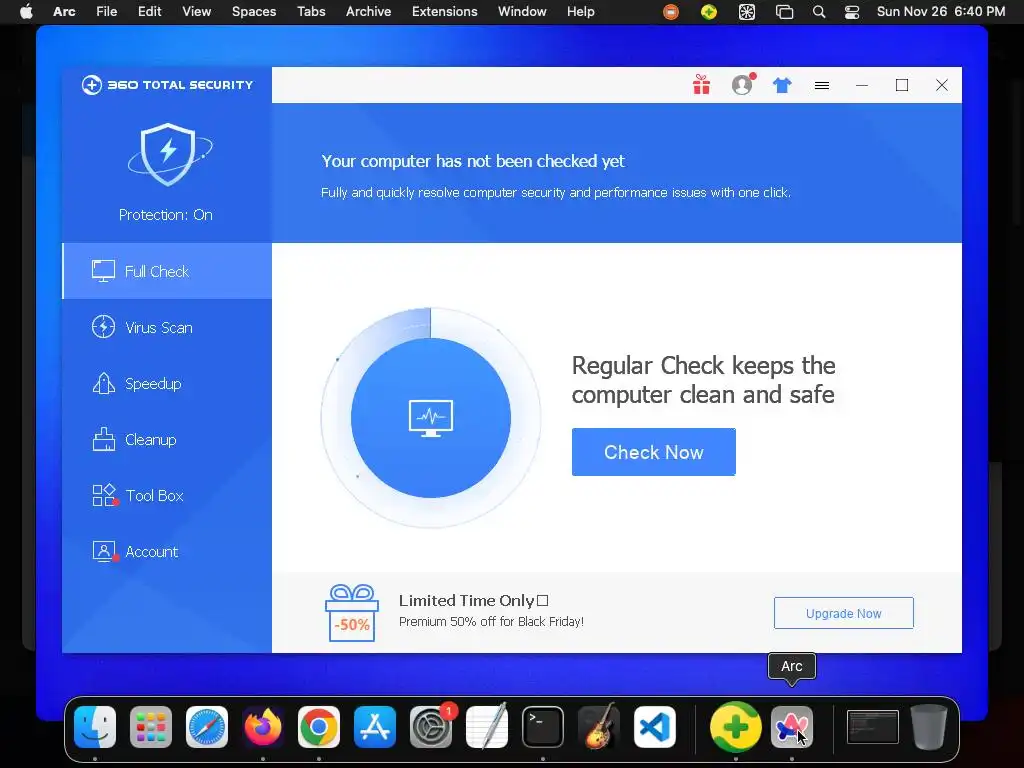Open Finder from the dock

click(95, 727)
